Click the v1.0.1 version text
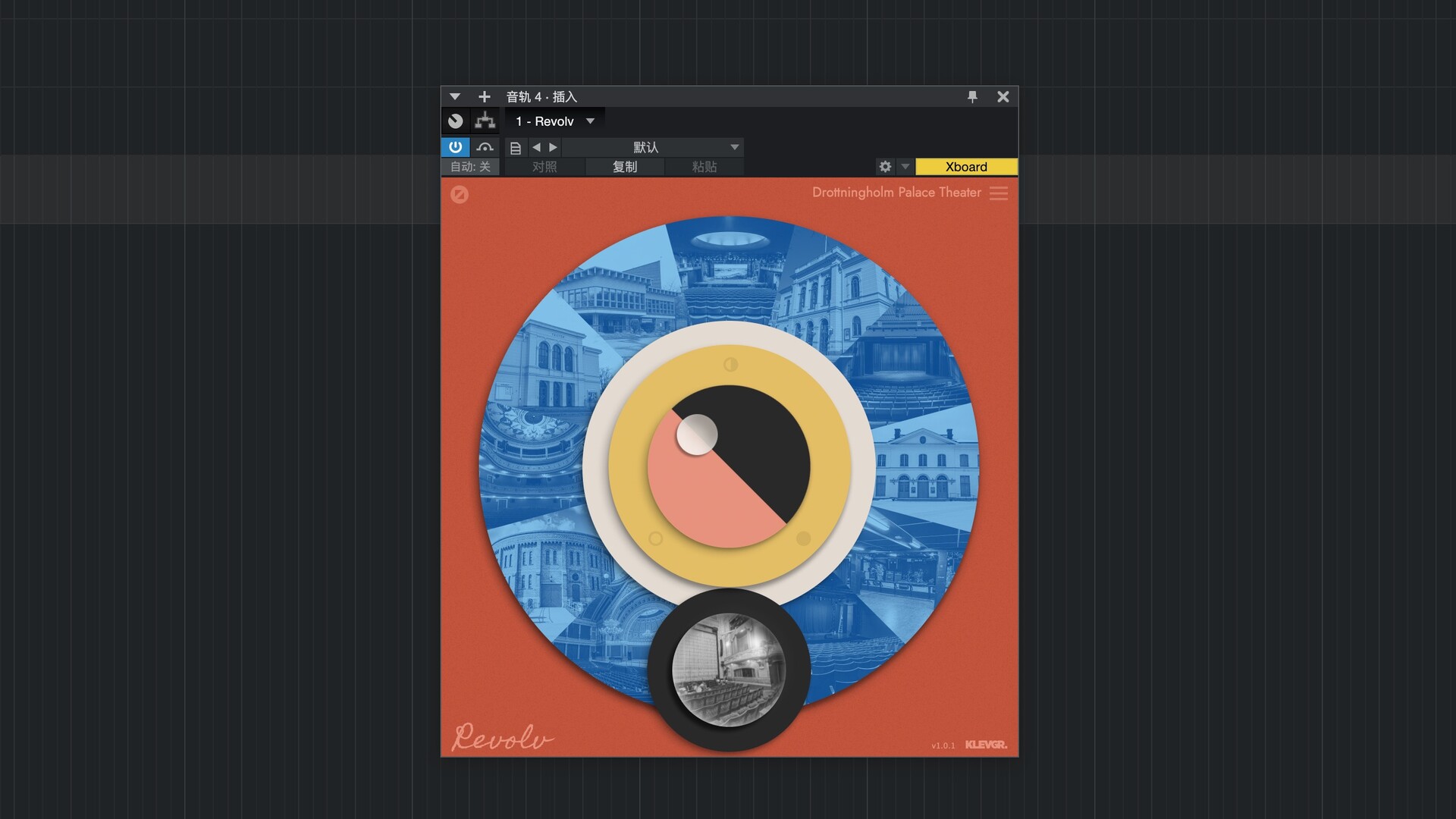The width and height of the screenshot is (1456, 819). tap(943, 745)
